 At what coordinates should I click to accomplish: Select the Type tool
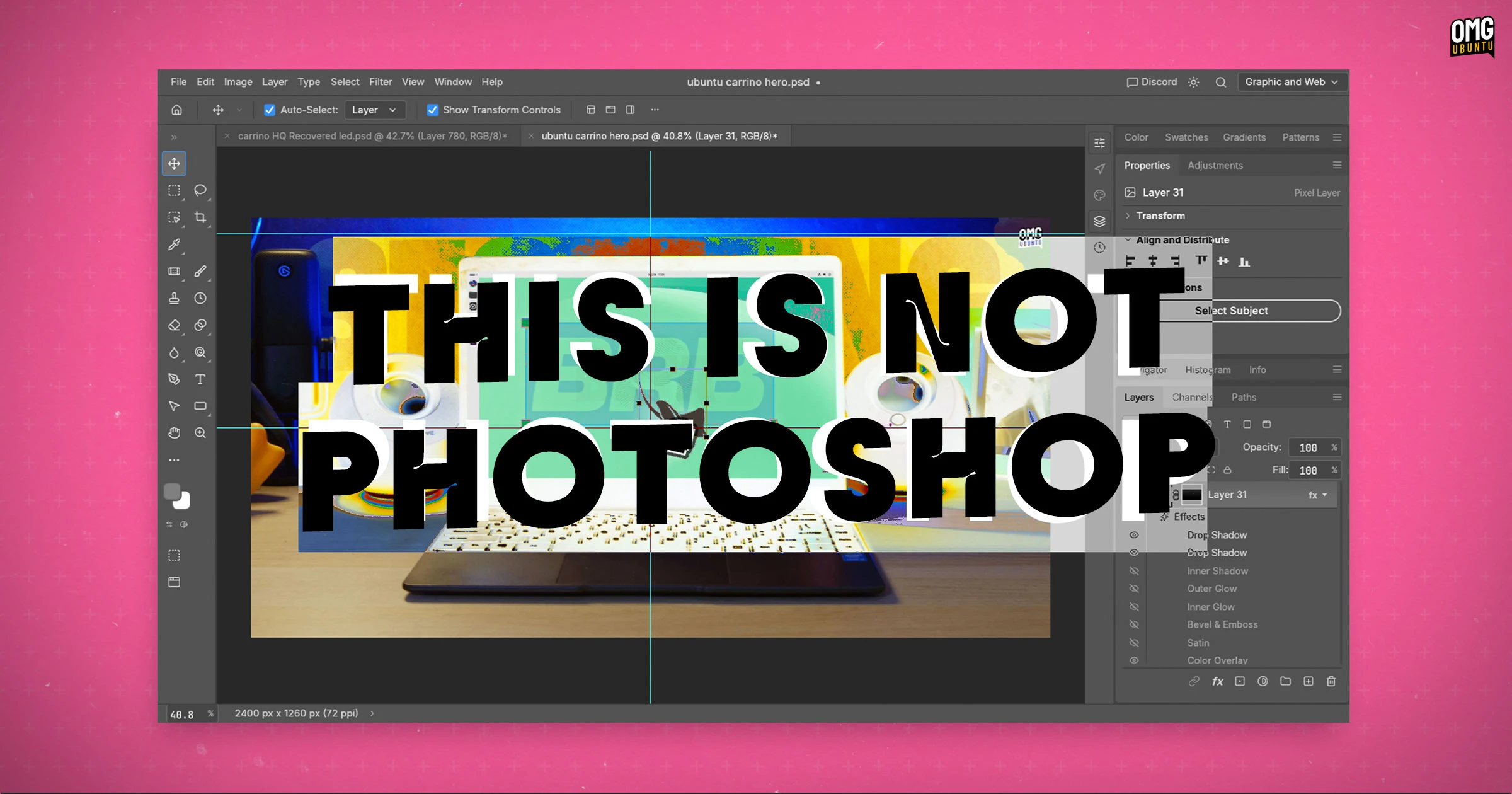pyautogui.click(x=200, y=379)
